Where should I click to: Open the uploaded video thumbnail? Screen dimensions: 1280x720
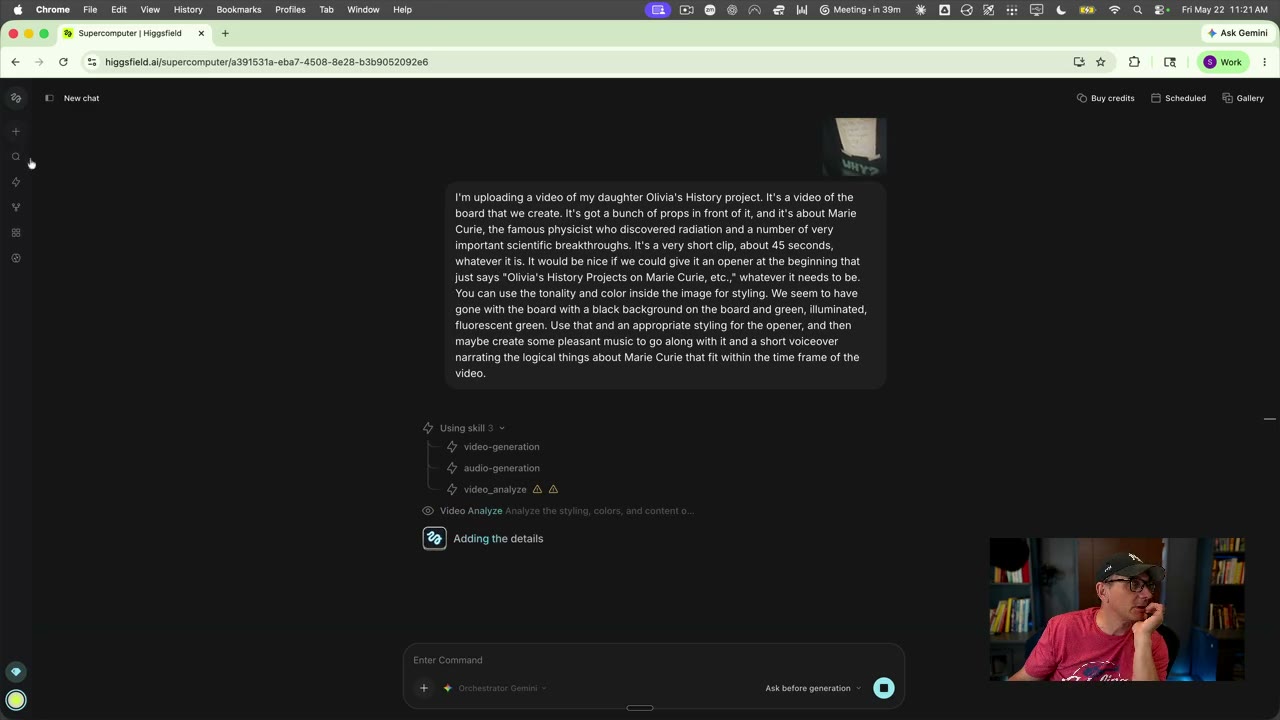pyautogui.click(x=854, y=147)
